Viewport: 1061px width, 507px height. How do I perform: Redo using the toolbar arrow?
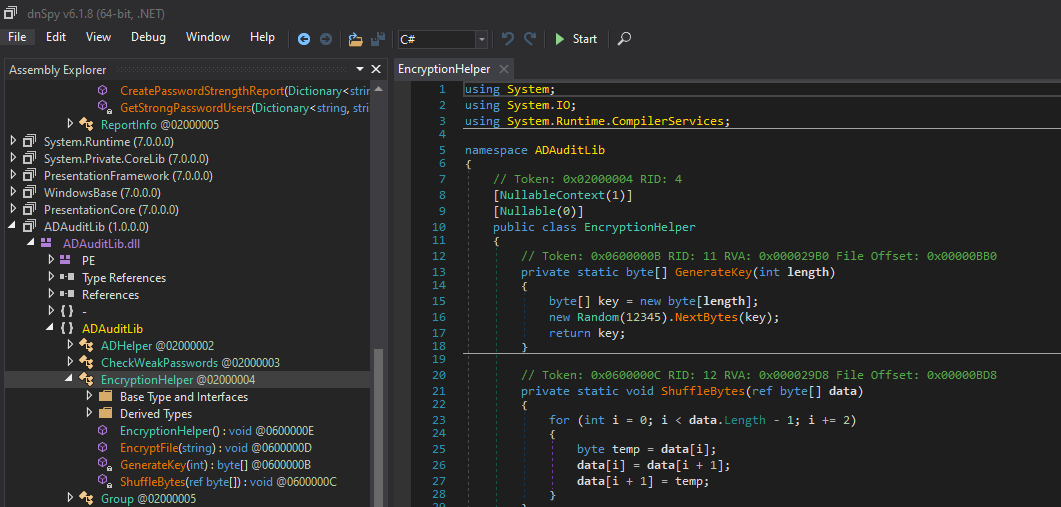pyautogui.click(x=530, y=39)
